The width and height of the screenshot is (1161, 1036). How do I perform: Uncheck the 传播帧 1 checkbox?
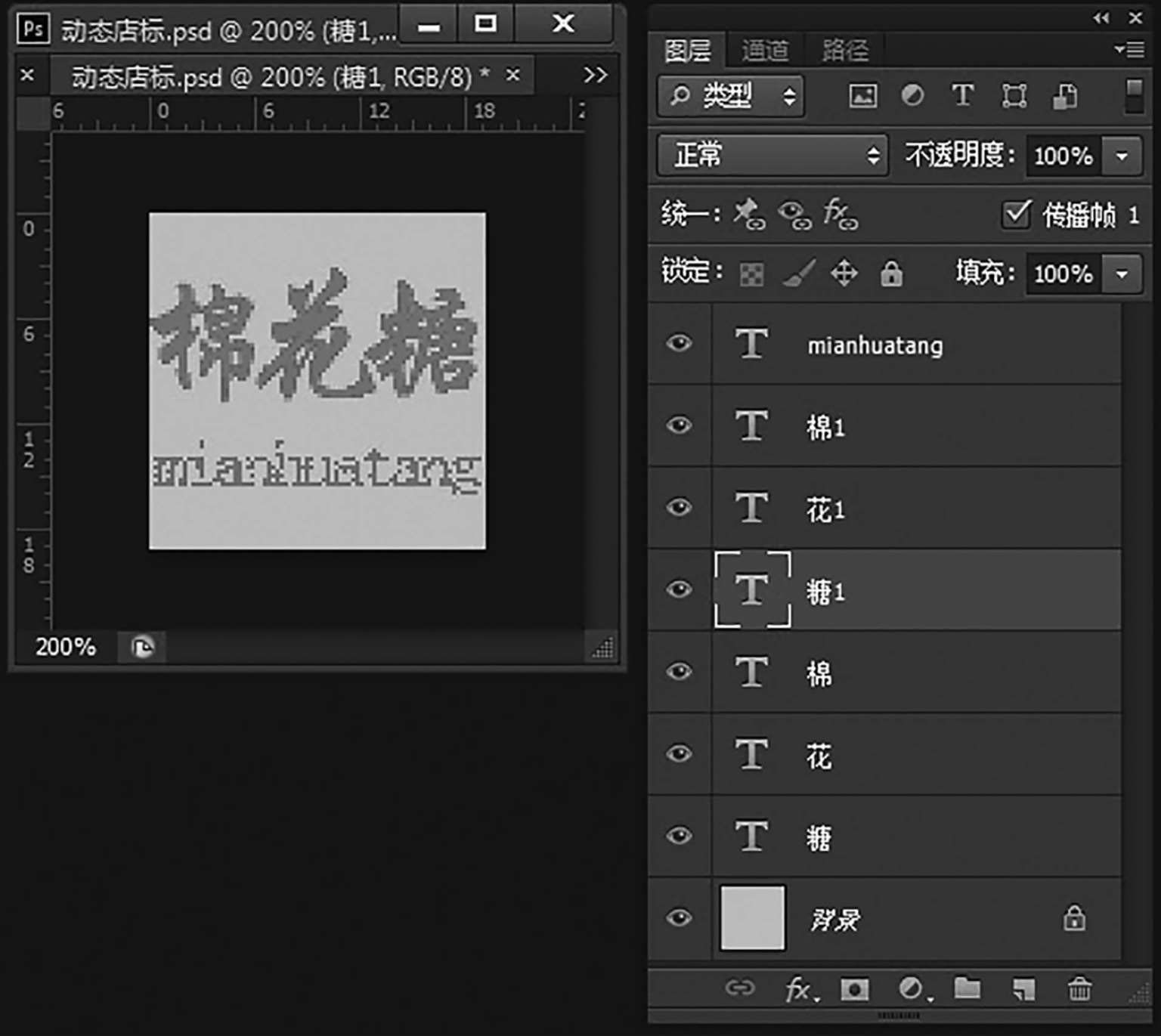tap(1017, 215)
